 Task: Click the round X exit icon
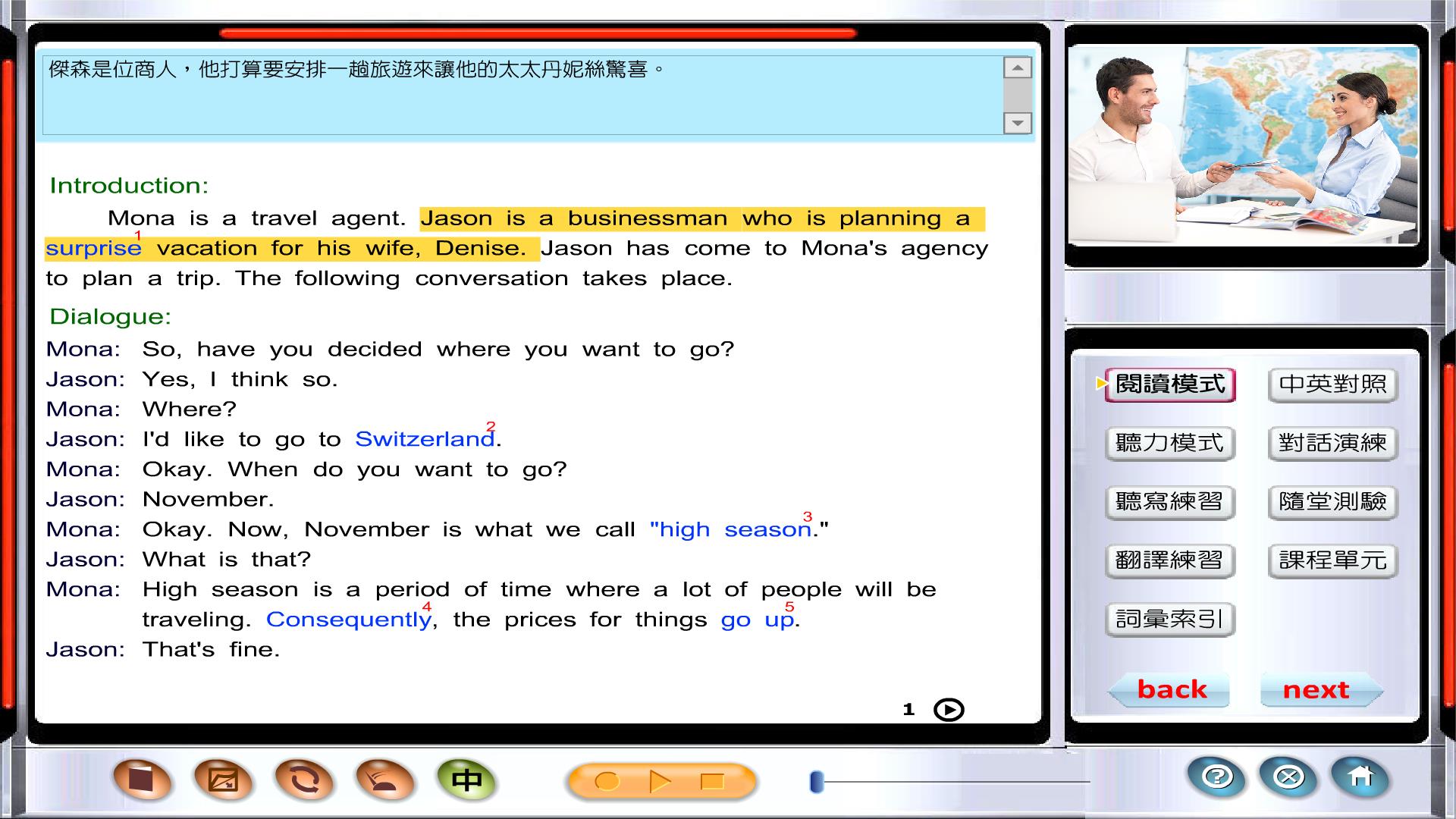point(1288,777)
